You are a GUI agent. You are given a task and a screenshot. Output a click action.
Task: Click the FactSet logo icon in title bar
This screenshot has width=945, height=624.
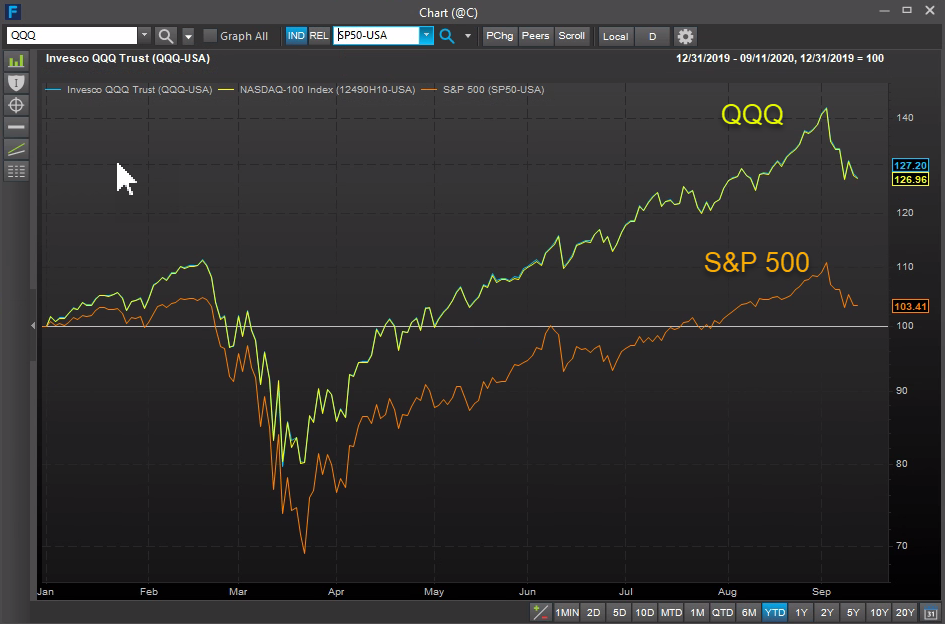(12, 11)
